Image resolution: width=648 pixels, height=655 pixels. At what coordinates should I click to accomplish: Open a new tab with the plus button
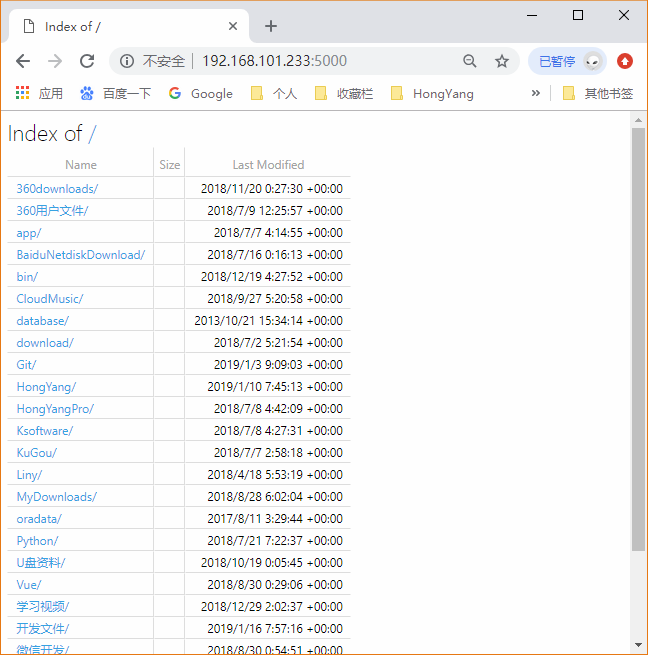(x=271, y=26)
